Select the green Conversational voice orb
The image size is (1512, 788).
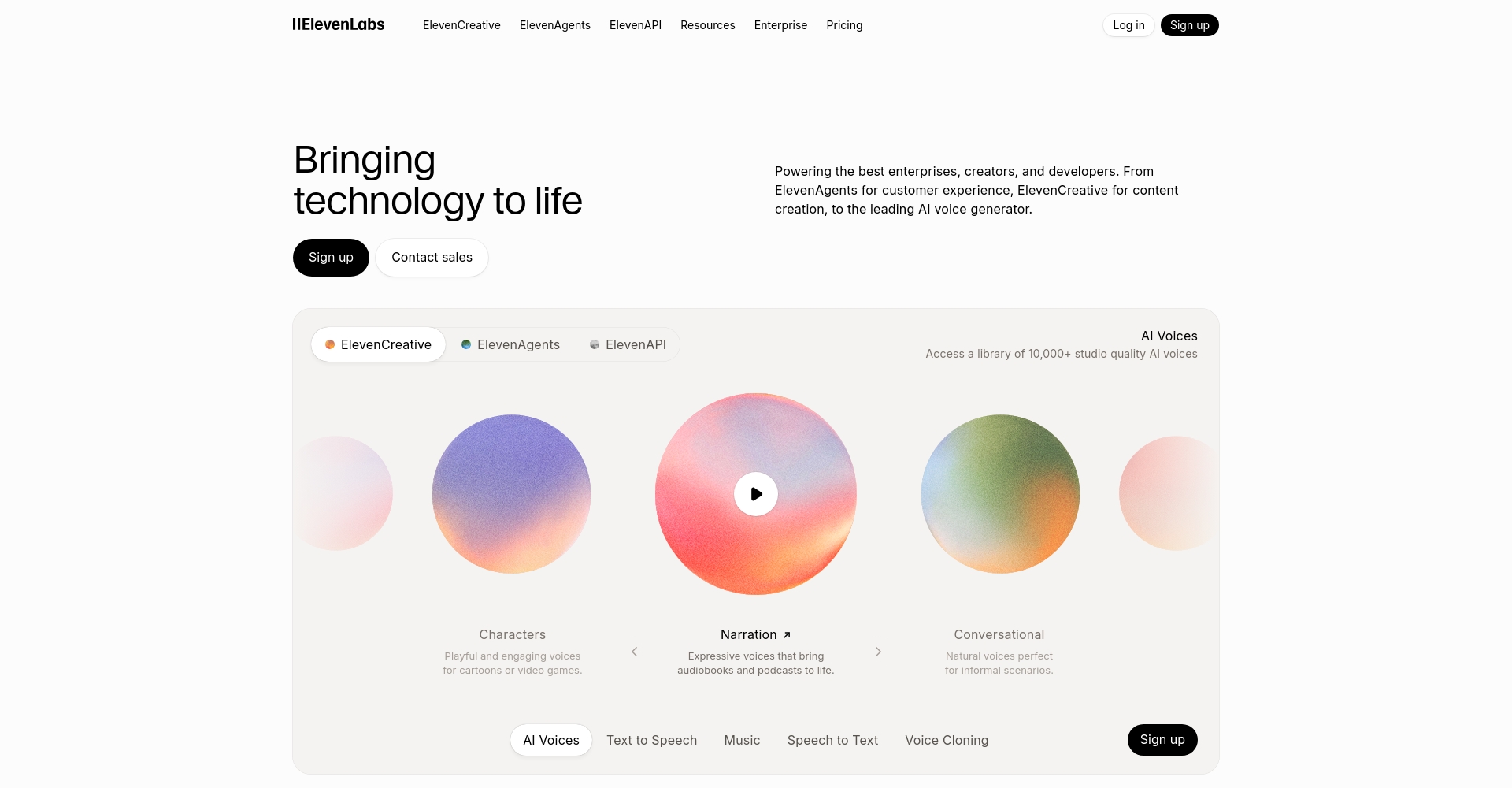coord(1000,494)
